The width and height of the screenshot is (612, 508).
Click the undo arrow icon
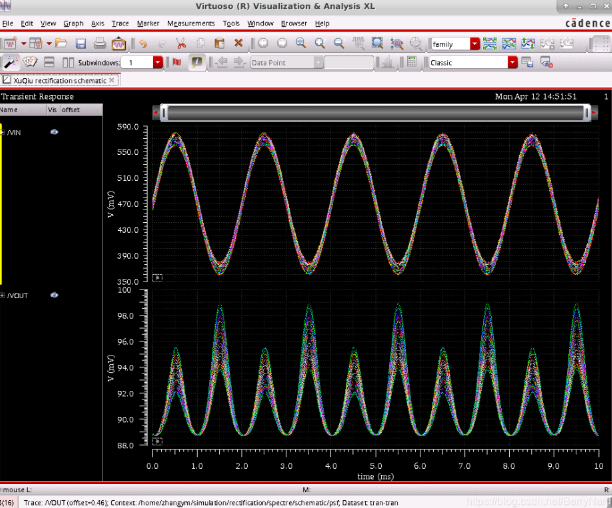[143, 44]
